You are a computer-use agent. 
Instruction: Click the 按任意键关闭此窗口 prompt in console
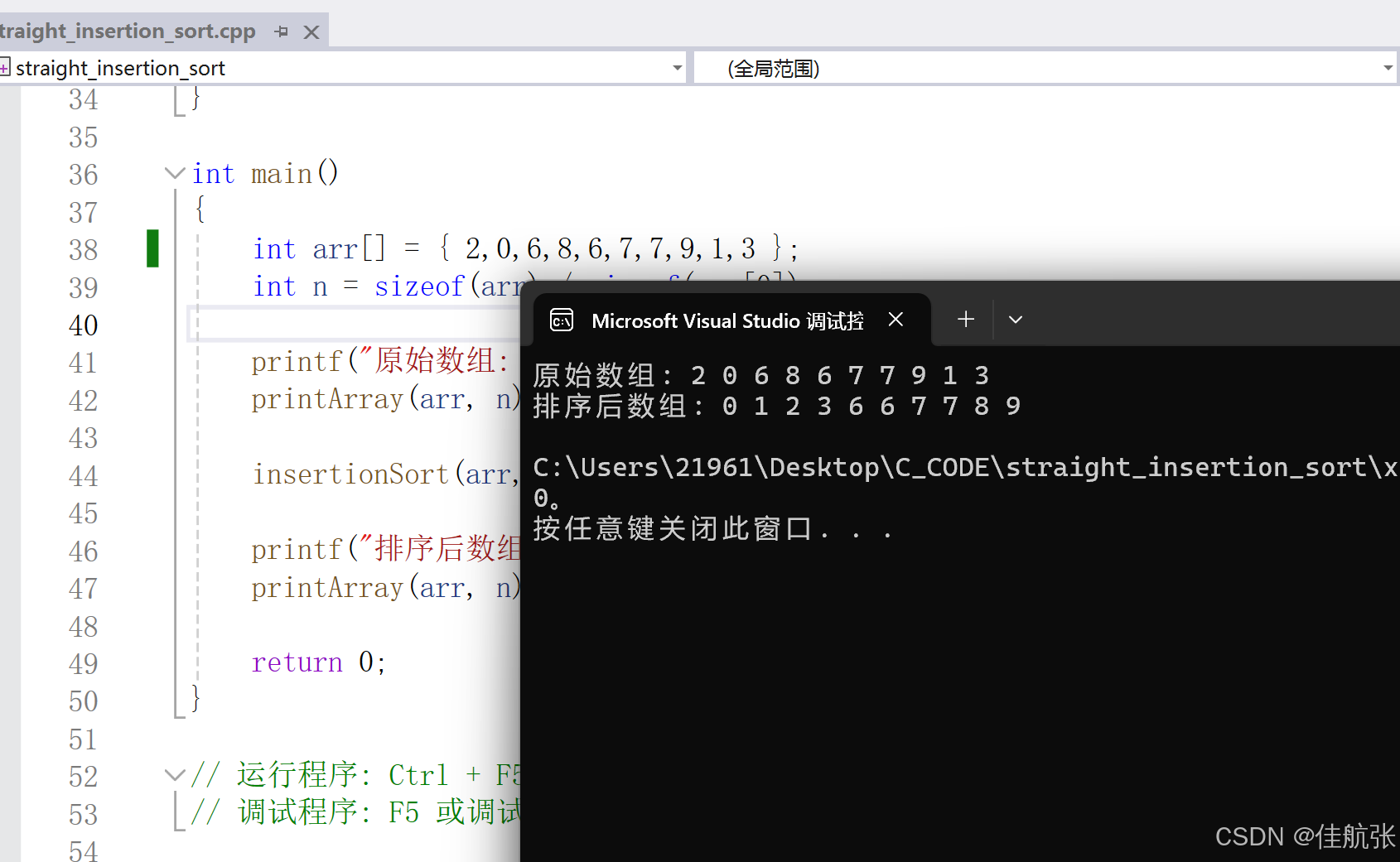point(713,527)
